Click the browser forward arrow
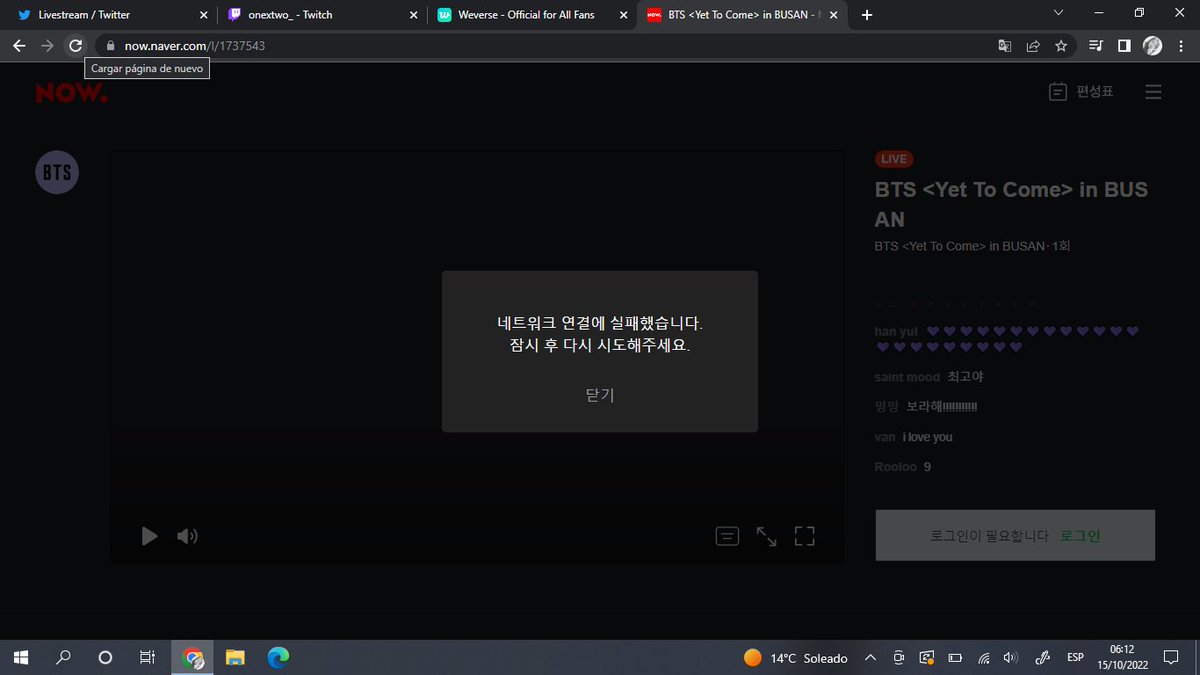The height and width of the screenshot is (675, 1200). point(47,46)
